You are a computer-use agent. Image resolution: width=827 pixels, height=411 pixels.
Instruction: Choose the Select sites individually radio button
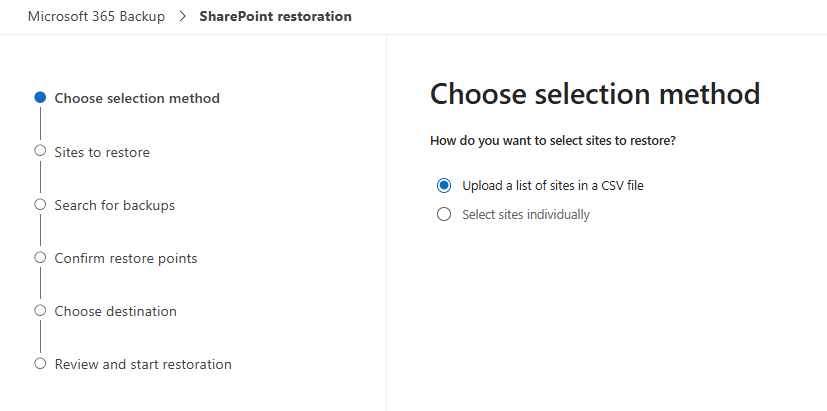click(444, 214)
